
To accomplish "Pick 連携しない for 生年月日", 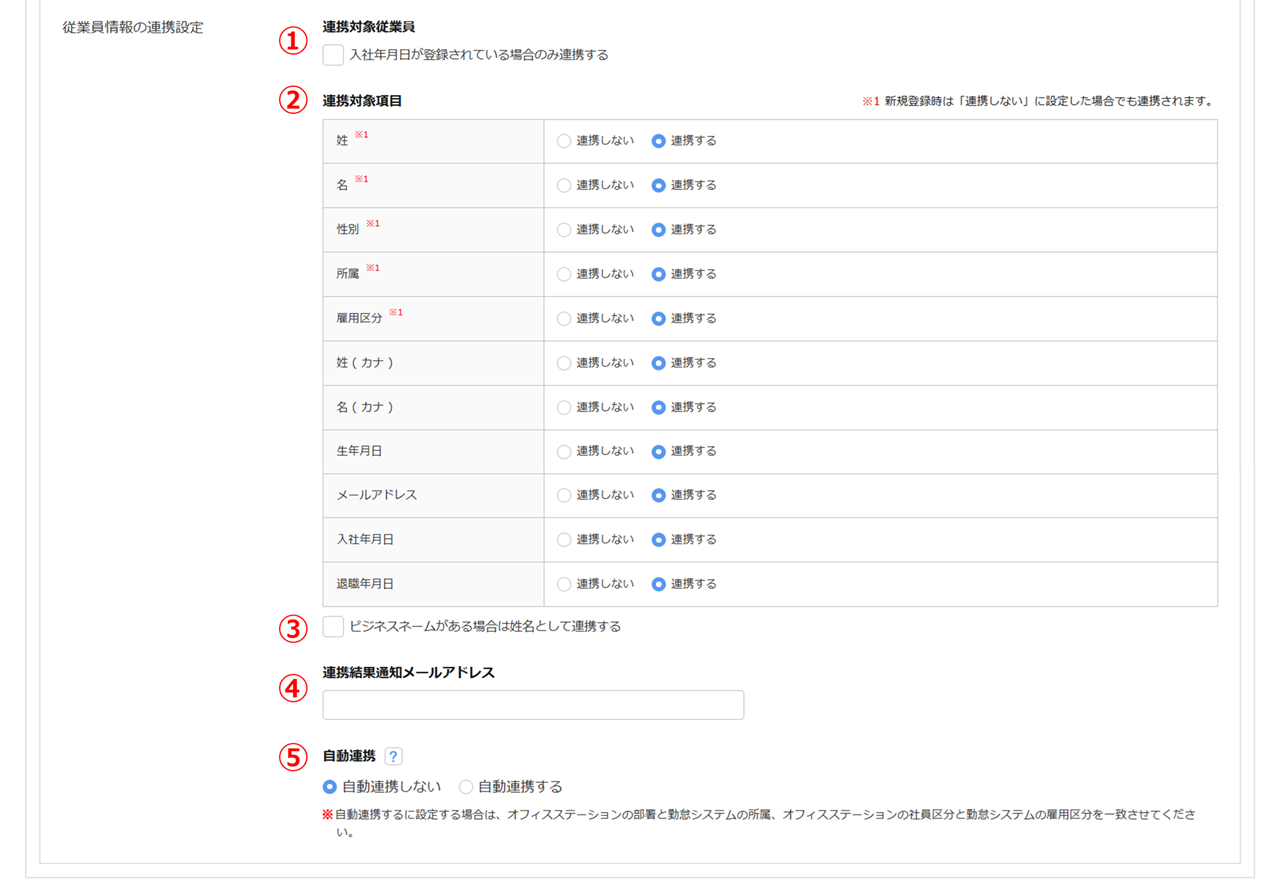I will (564, 451).
